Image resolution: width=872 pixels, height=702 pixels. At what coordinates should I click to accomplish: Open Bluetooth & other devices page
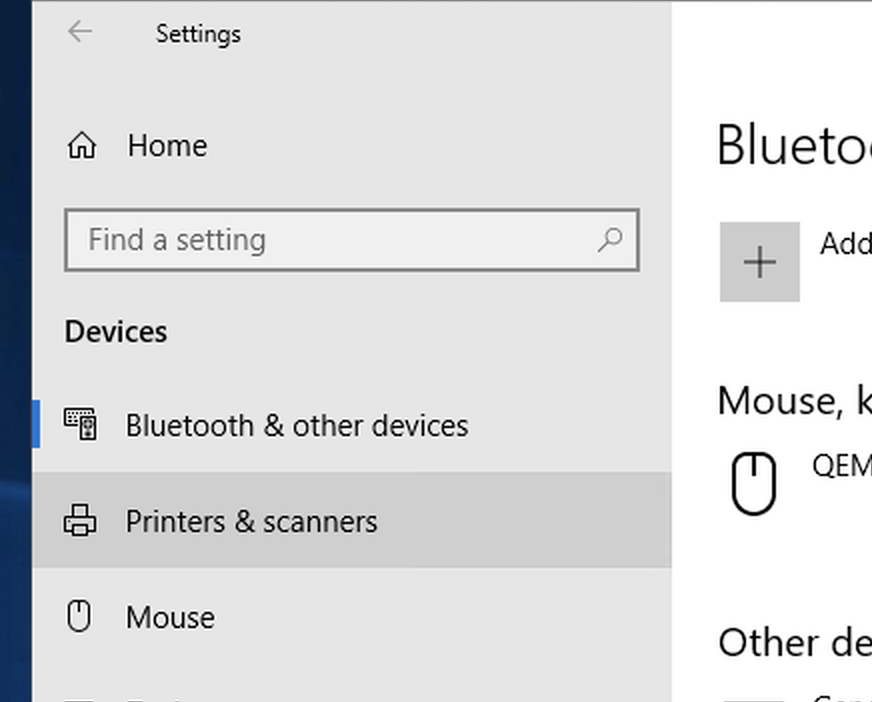(352, 425)
